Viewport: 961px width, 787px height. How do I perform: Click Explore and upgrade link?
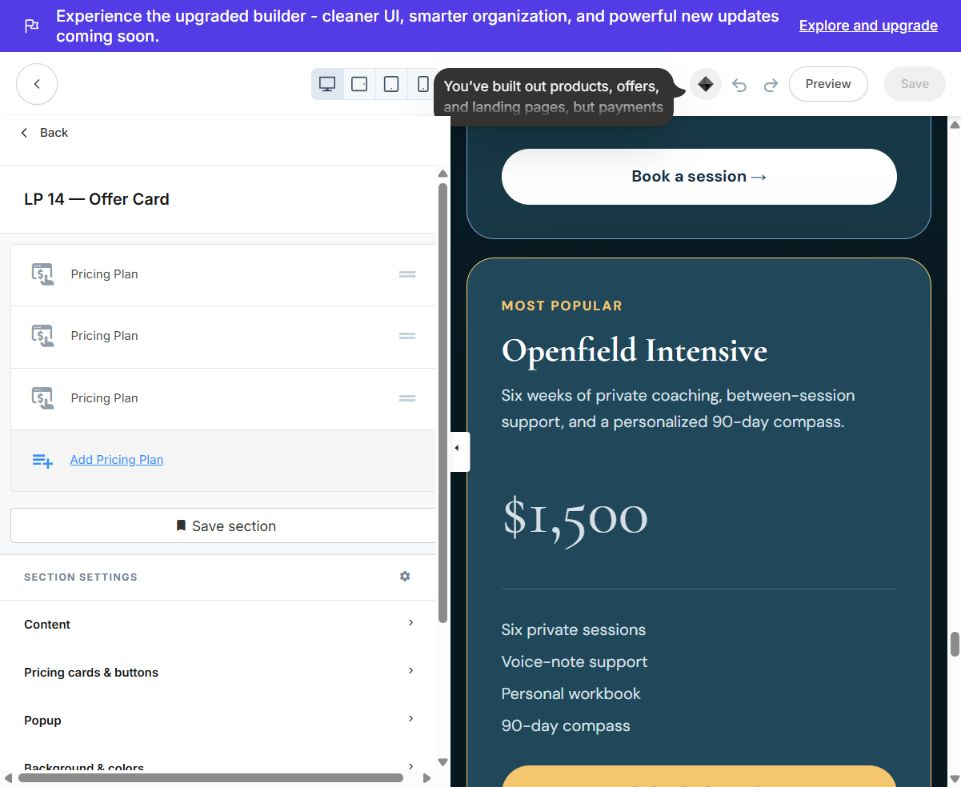click(x=868, y=26)
